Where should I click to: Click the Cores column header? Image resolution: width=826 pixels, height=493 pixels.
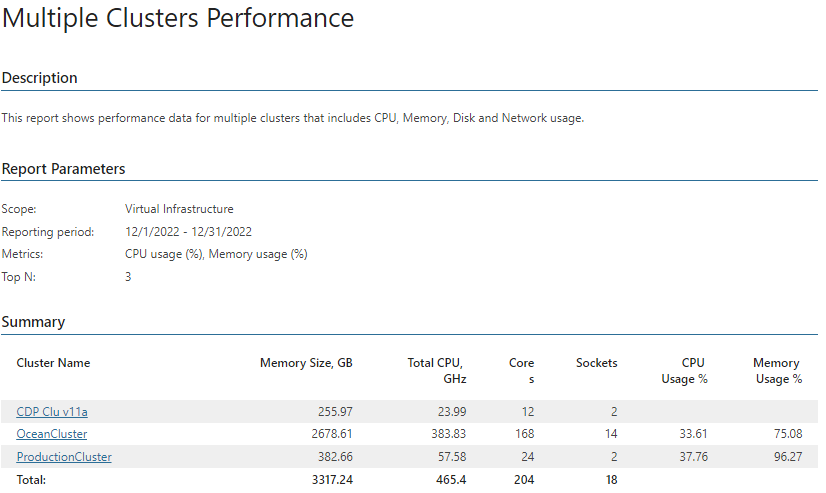point(522,371)
